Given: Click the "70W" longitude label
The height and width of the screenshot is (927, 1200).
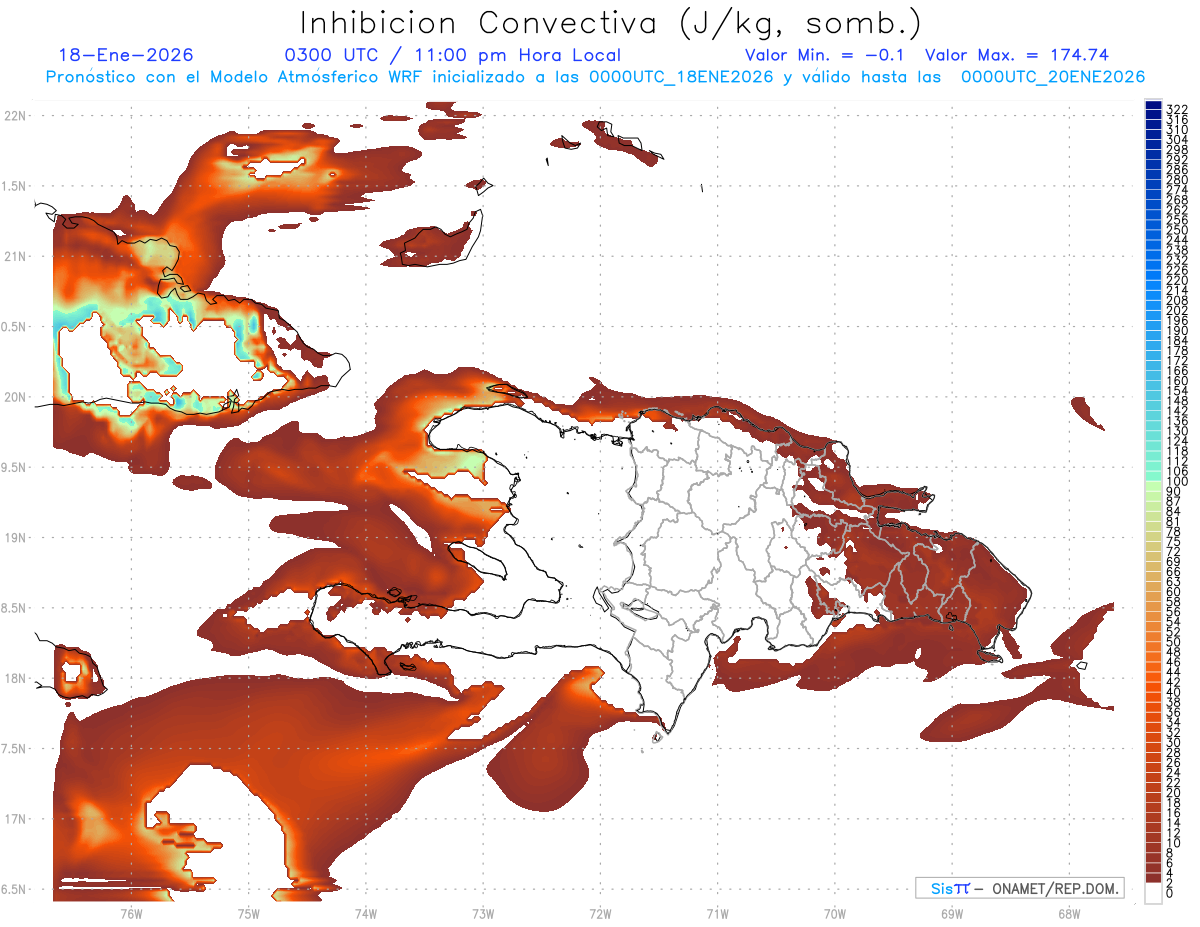Looking at the screenshot, I should (x=834, y=913).
